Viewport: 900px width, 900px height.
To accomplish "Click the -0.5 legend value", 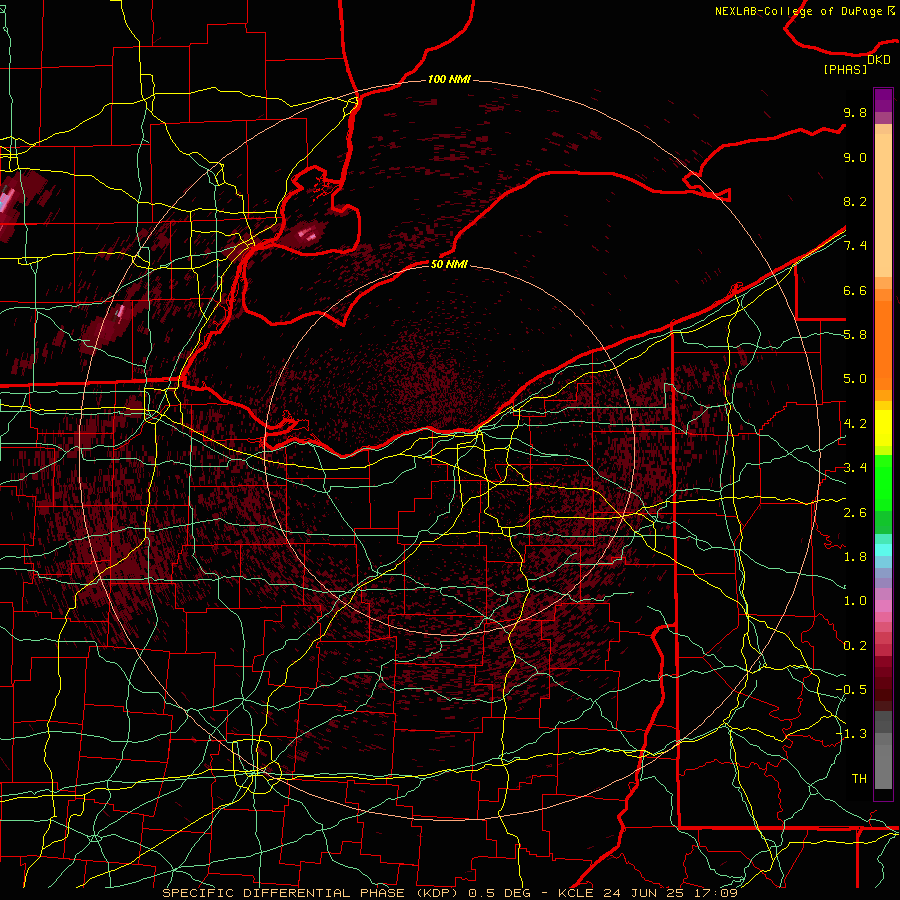I will tap(851, 690).
